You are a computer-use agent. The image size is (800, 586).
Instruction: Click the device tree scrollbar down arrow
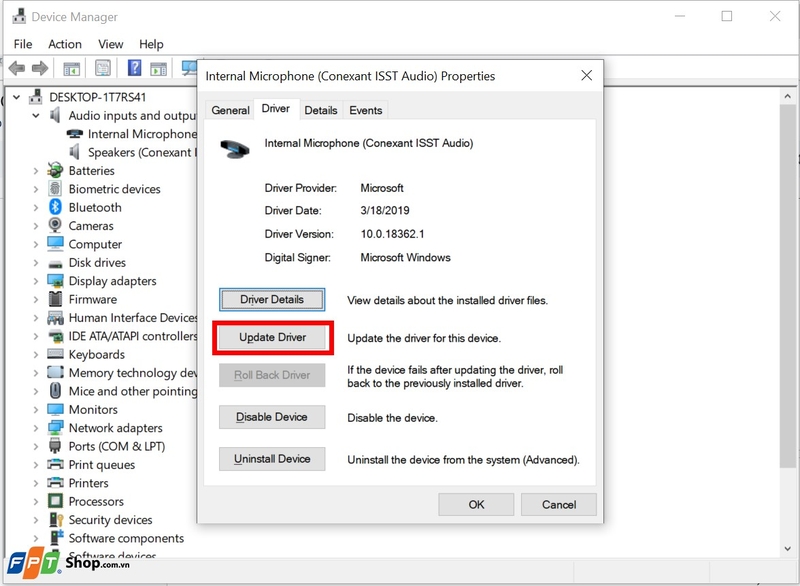coord(787,549)
